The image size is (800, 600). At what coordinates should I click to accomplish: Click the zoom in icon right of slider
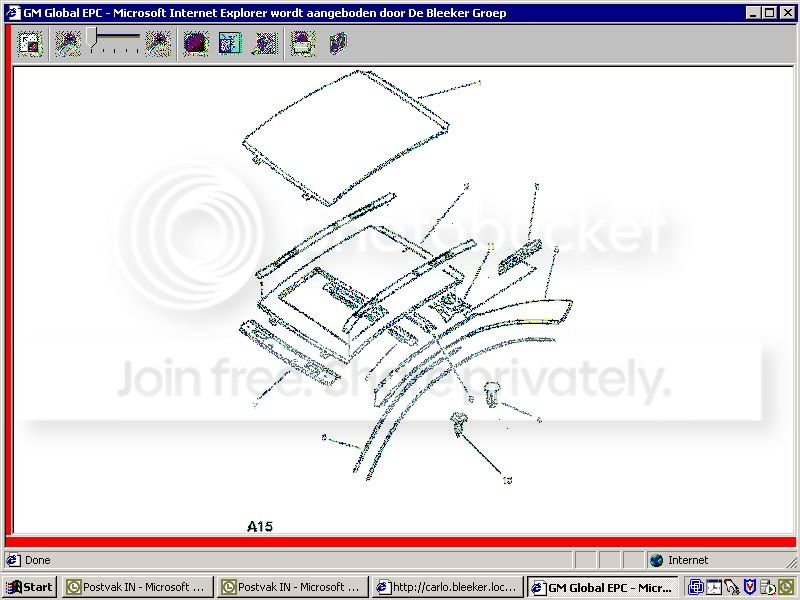(x=158, y=43)
